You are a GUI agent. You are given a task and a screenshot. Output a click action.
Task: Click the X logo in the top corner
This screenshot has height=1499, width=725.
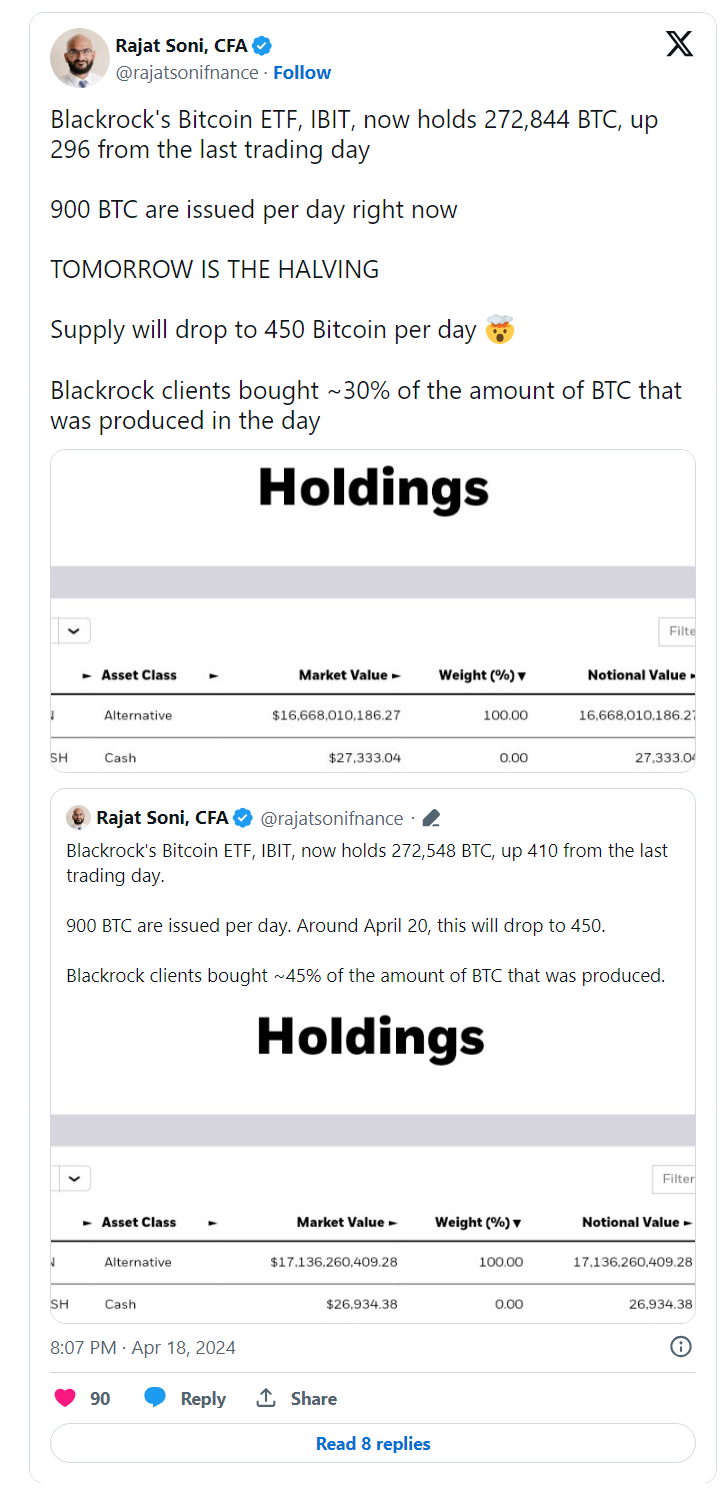click(x=679, y=44)
